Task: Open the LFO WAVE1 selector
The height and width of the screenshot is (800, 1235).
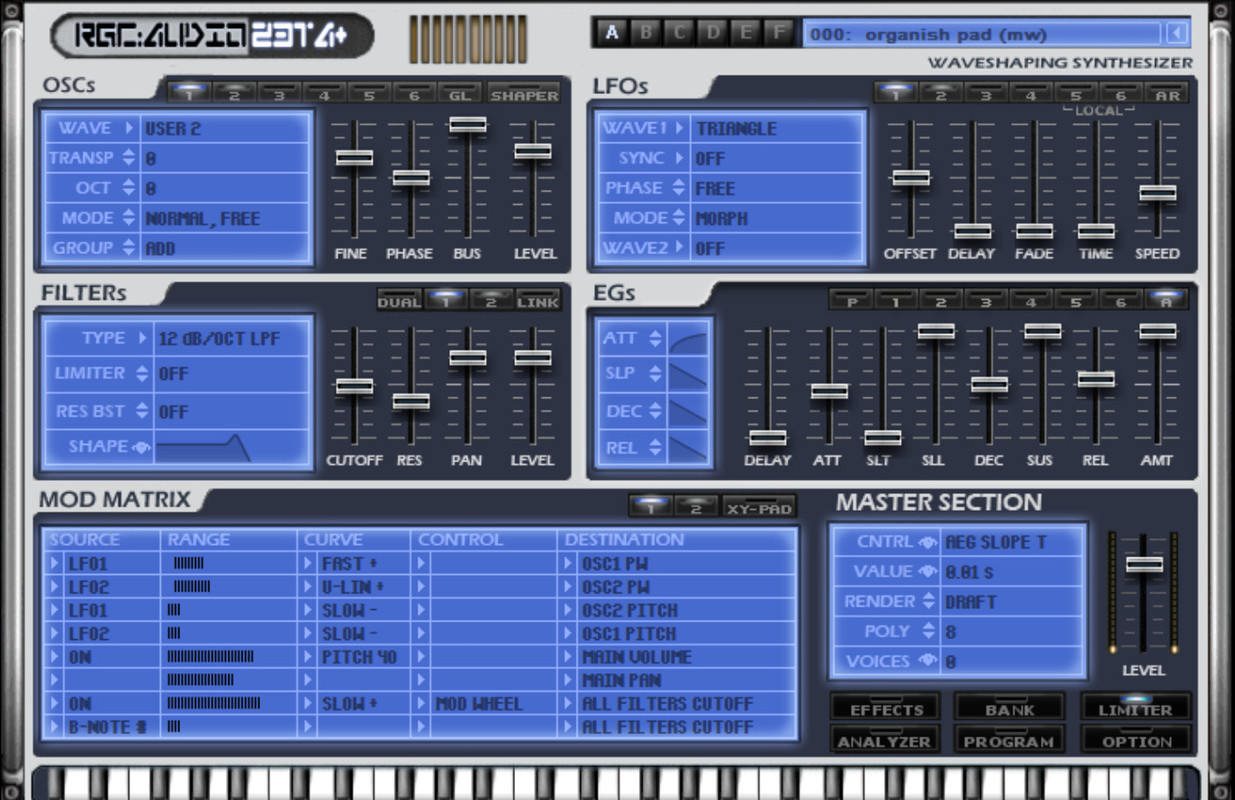Action: click(x=679, y=128)
